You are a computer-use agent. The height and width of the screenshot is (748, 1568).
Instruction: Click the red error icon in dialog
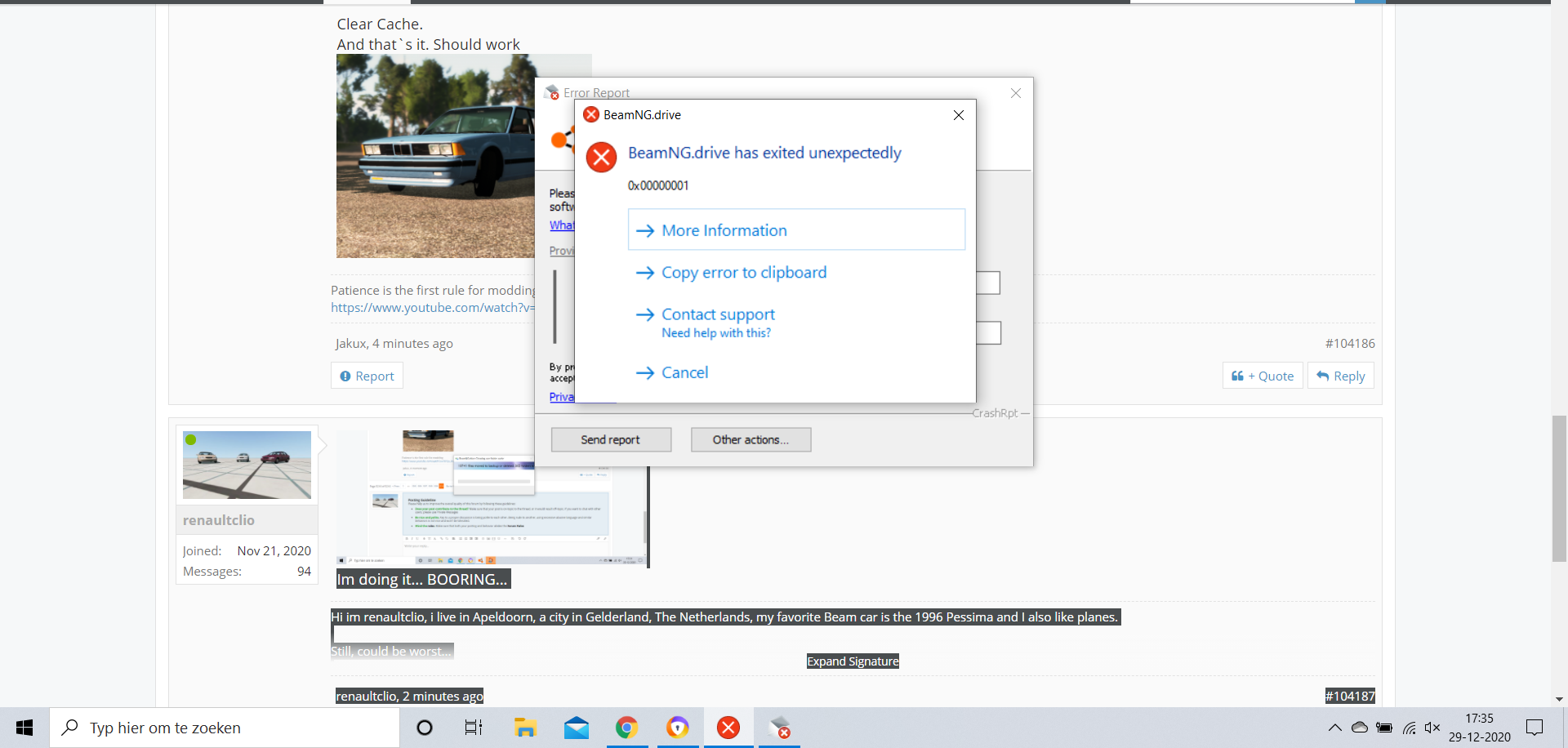click(602, 157)
